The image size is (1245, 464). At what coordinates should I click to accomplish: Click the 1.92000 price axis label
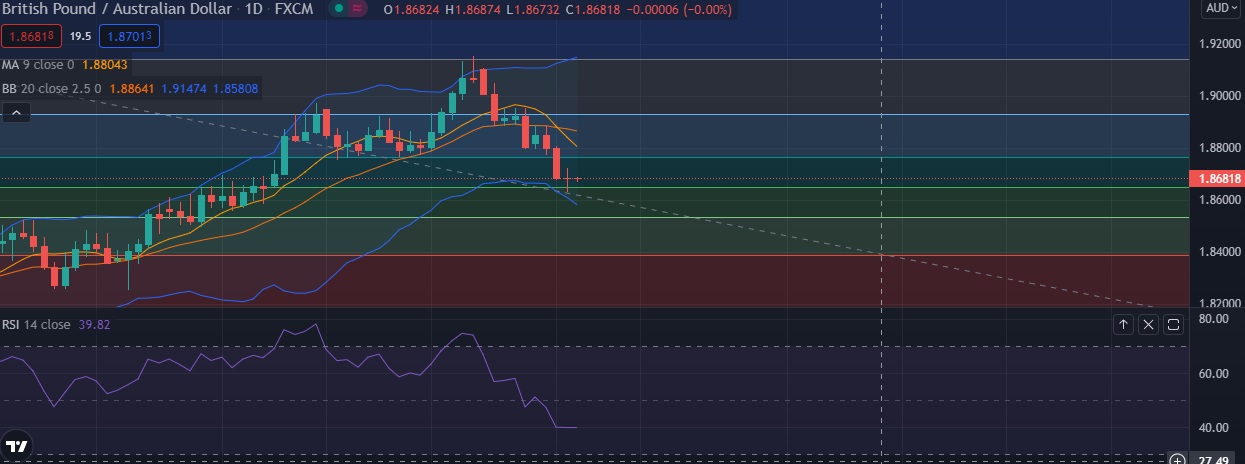click(1218, 44)
